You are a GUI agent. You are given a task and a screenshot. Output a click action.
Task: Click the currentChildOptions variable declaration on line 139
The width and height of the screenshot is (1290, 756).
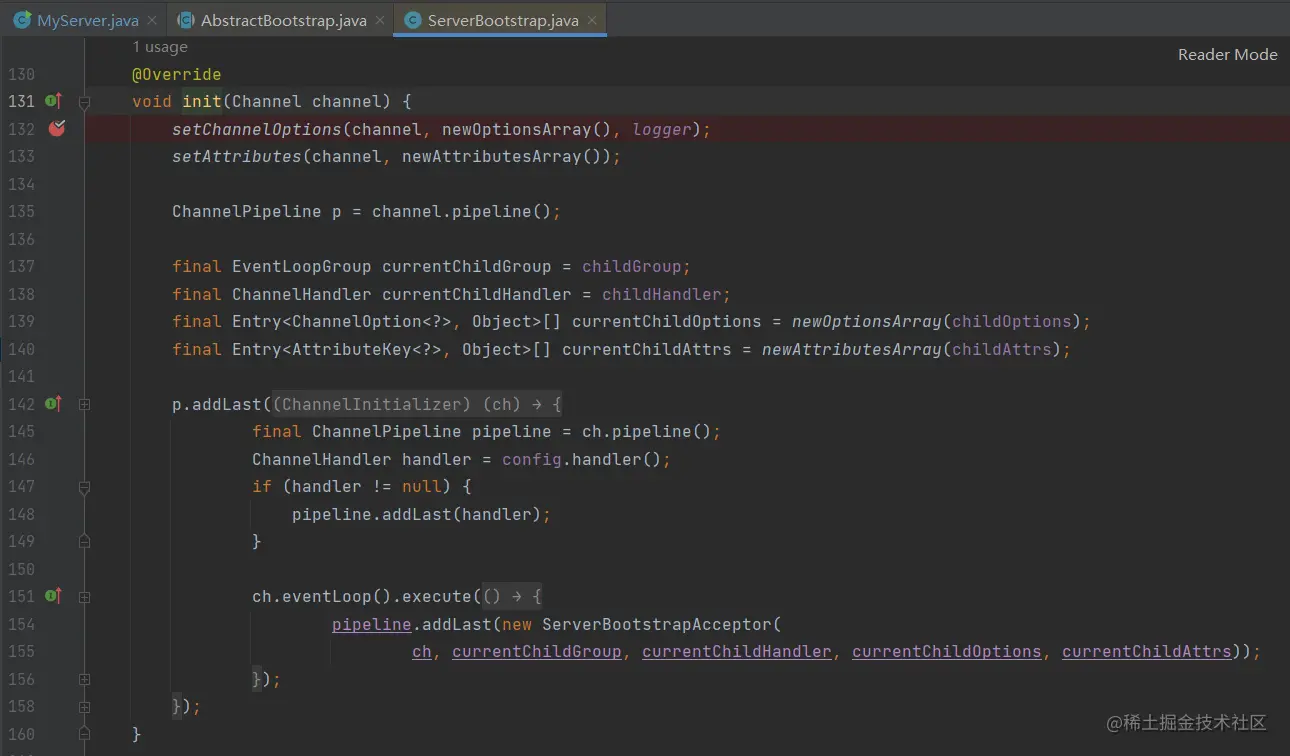tap(667, 321)
